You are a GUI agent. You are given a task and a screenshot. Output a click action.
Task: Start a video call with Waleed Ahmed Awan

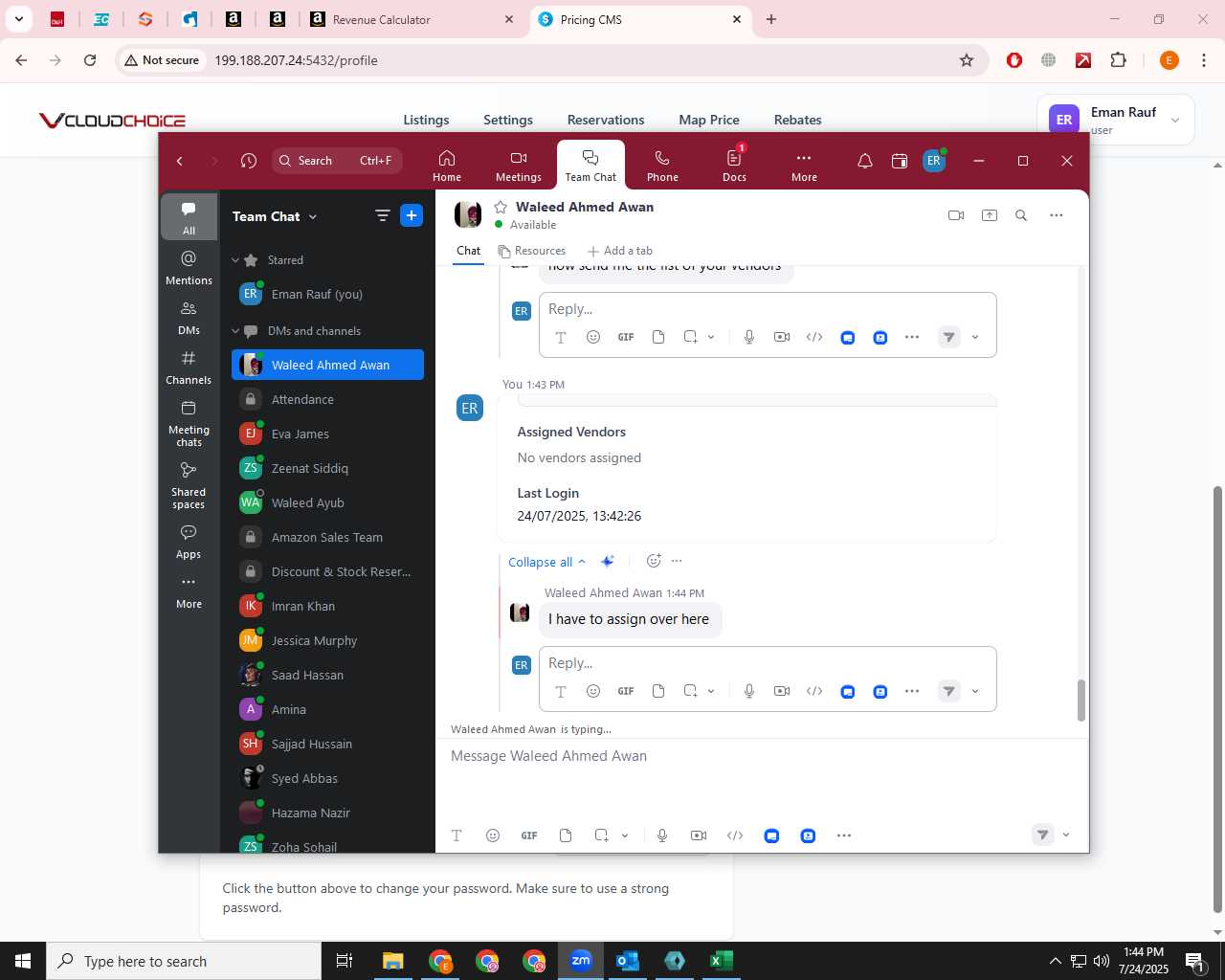[x=955, y=215]
